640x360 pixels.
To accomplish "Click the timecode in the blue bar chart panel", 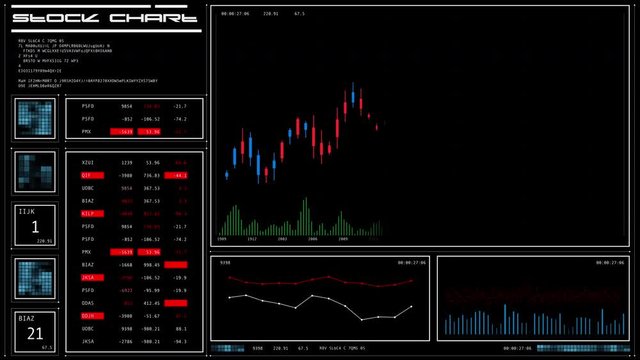I will point(610,262).
